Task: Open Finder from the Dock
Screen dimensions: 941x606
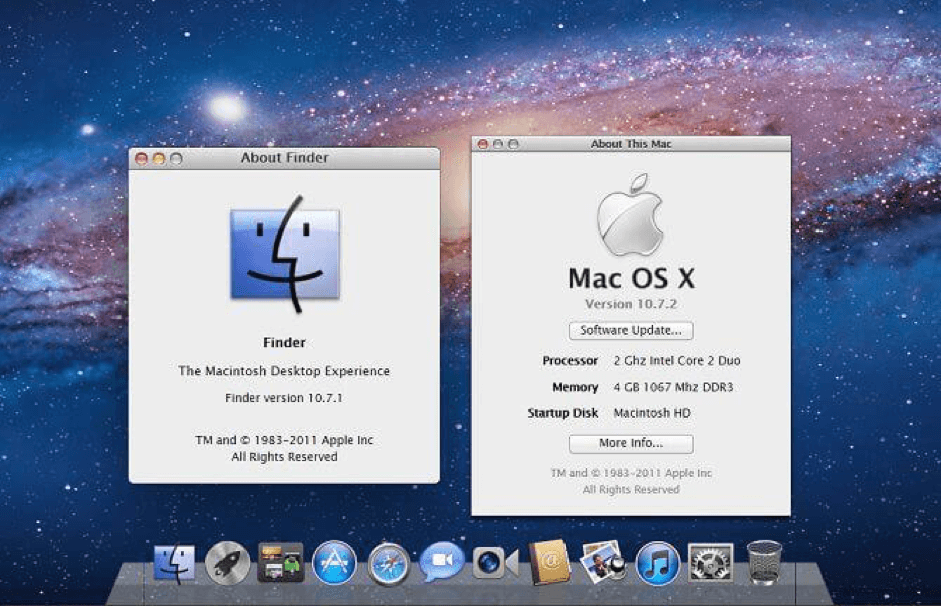Action: [x=174, y=564]
